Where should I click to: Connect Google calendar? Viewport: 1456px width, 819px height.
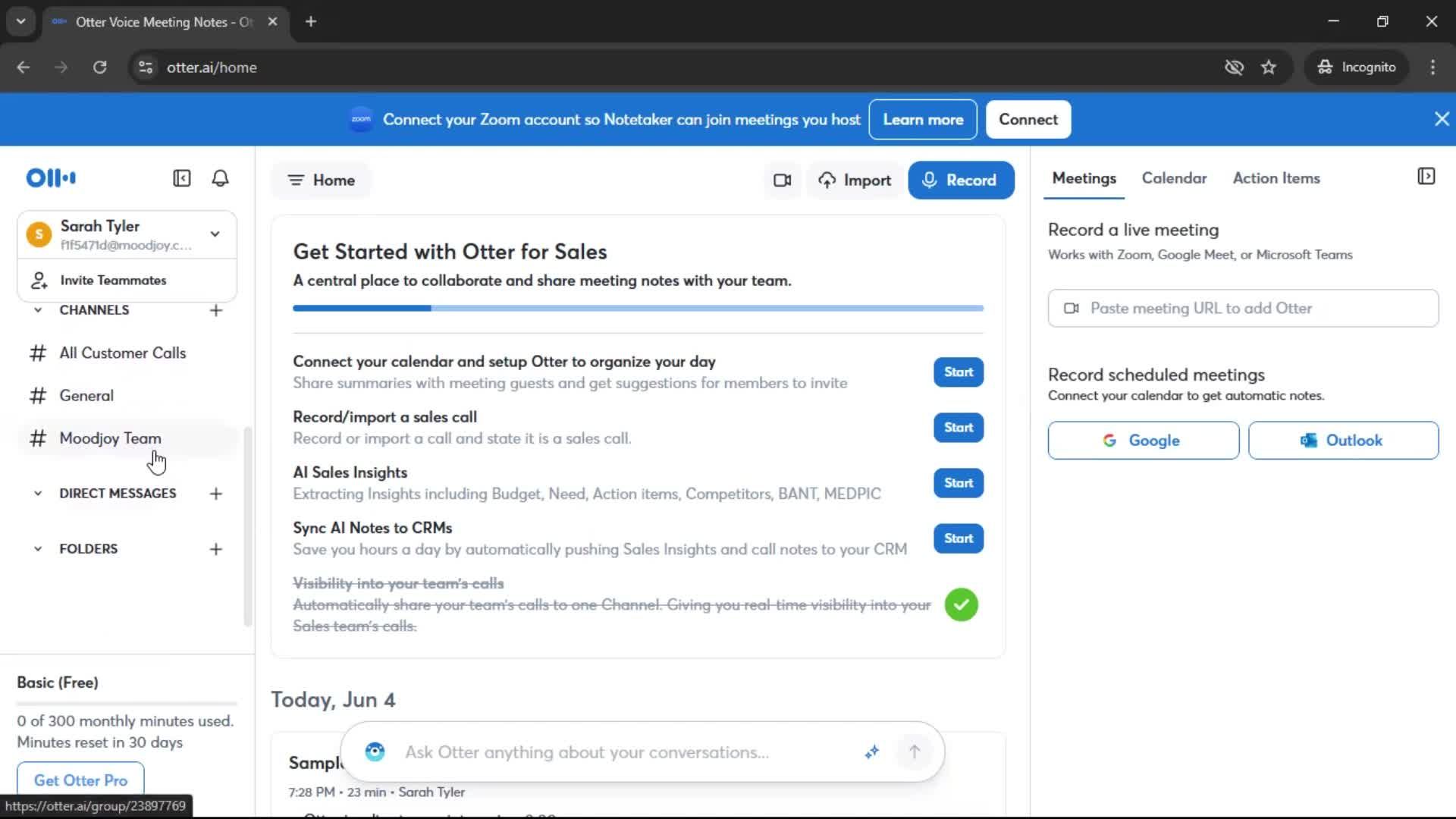(1143, 441)
